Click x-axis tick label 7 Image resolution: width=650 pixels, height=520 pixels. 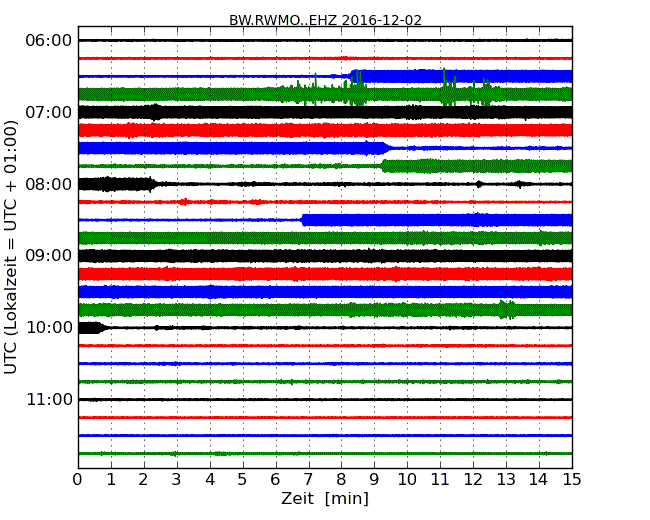[308, 480]
